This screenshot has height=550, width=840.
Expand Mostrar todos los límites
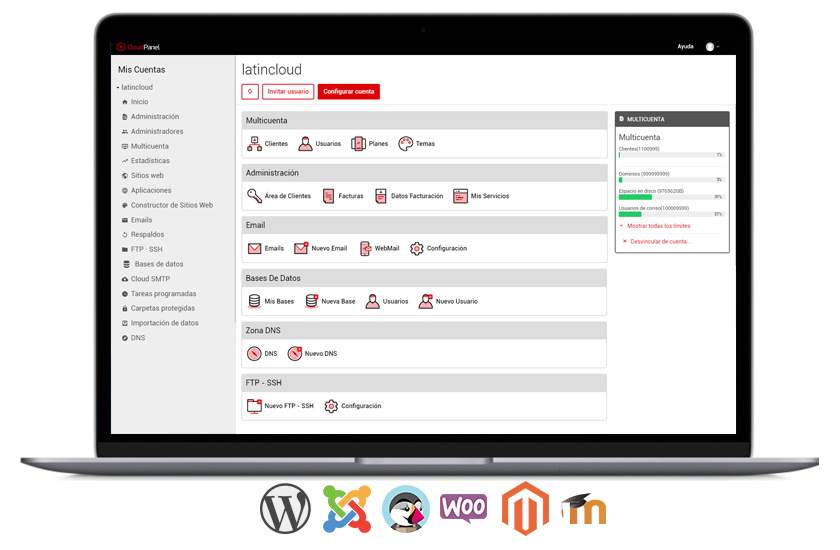658,226
